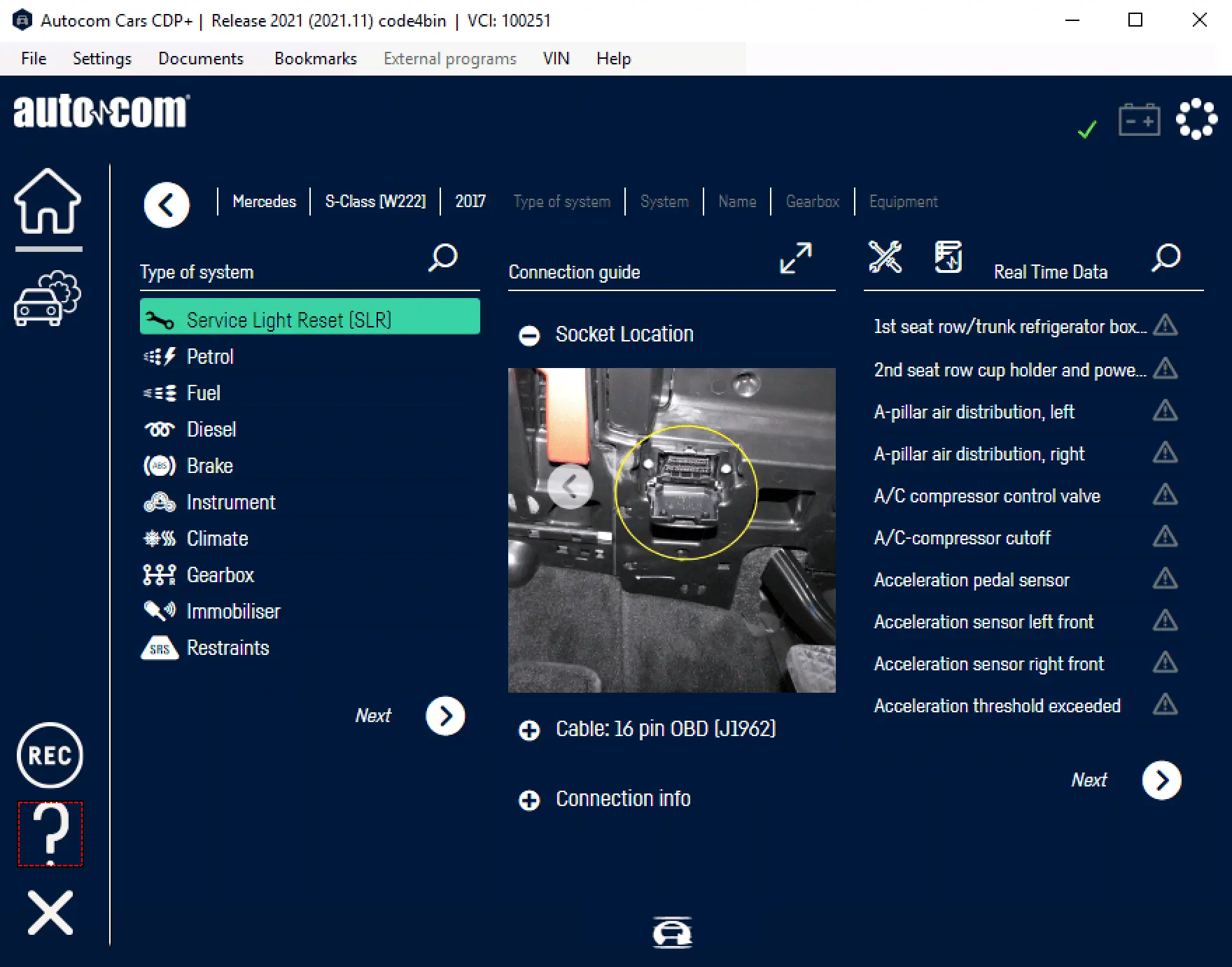1232x967 pixels.
Task: Select the Petrol system type
Action: [x=310, y=357]
